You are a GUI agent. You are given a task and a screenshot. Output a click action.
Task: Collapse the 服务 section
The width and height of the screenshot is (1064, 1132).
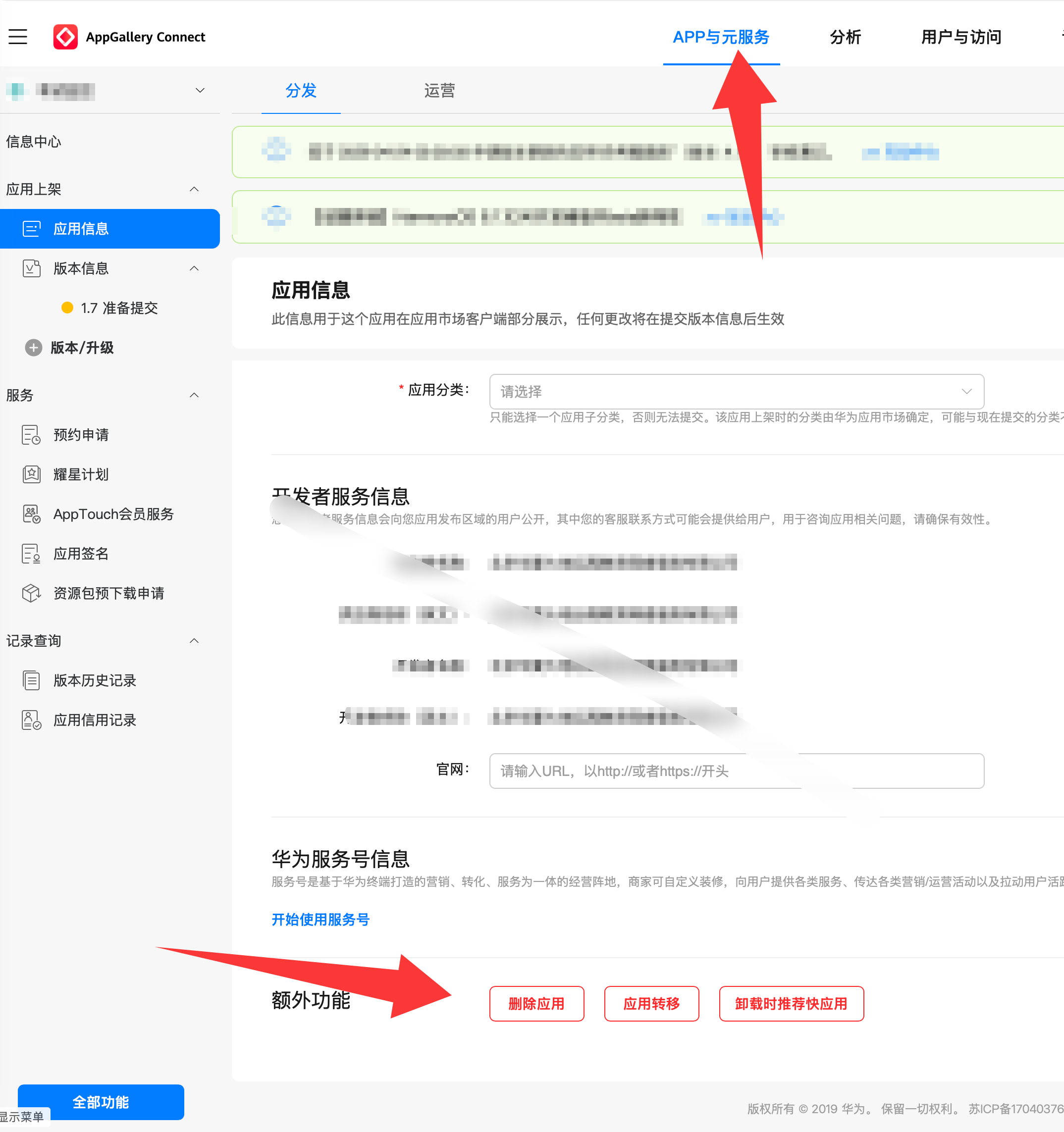[x=194, y=395]
